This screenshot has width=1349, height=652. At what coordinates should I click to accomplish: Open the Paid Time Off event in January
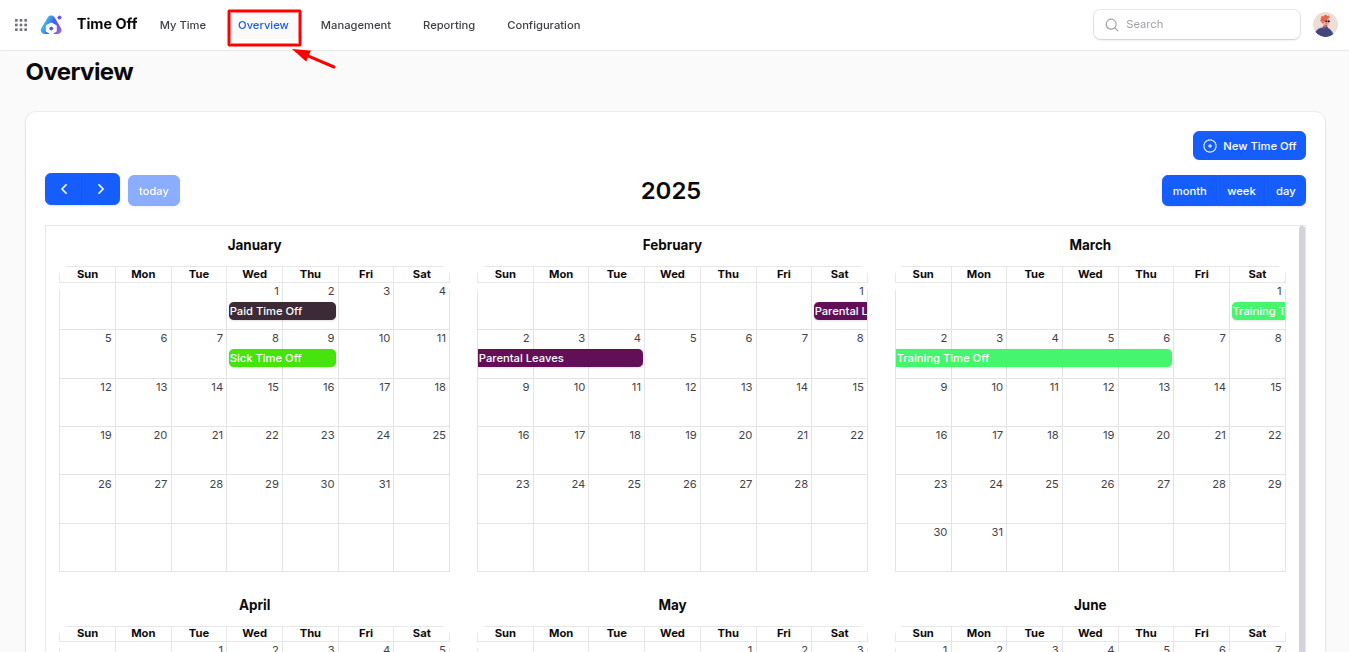(x=282, y=311)
